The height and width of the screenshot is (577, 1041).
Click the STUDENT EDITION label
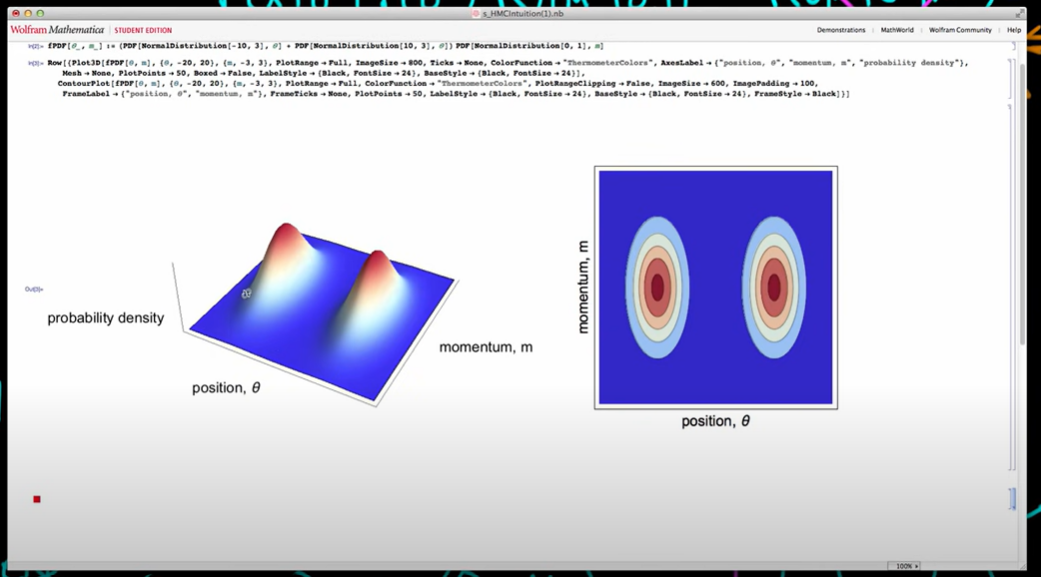(143, 31)
